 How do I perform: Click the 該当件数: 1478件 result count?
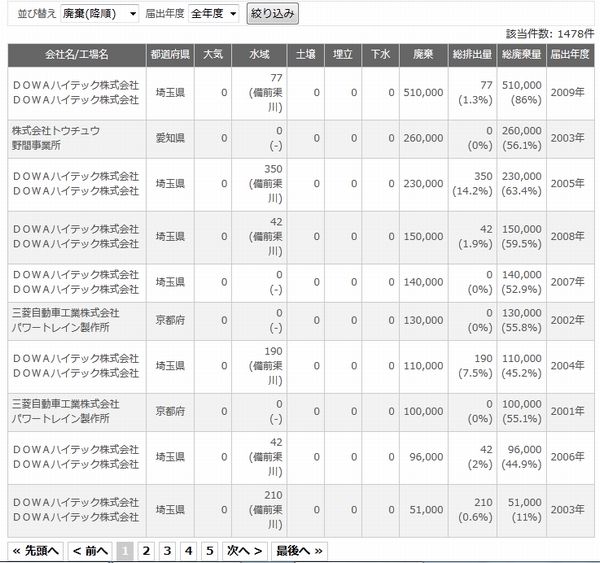pyautogui.click(x=550, y=34)
